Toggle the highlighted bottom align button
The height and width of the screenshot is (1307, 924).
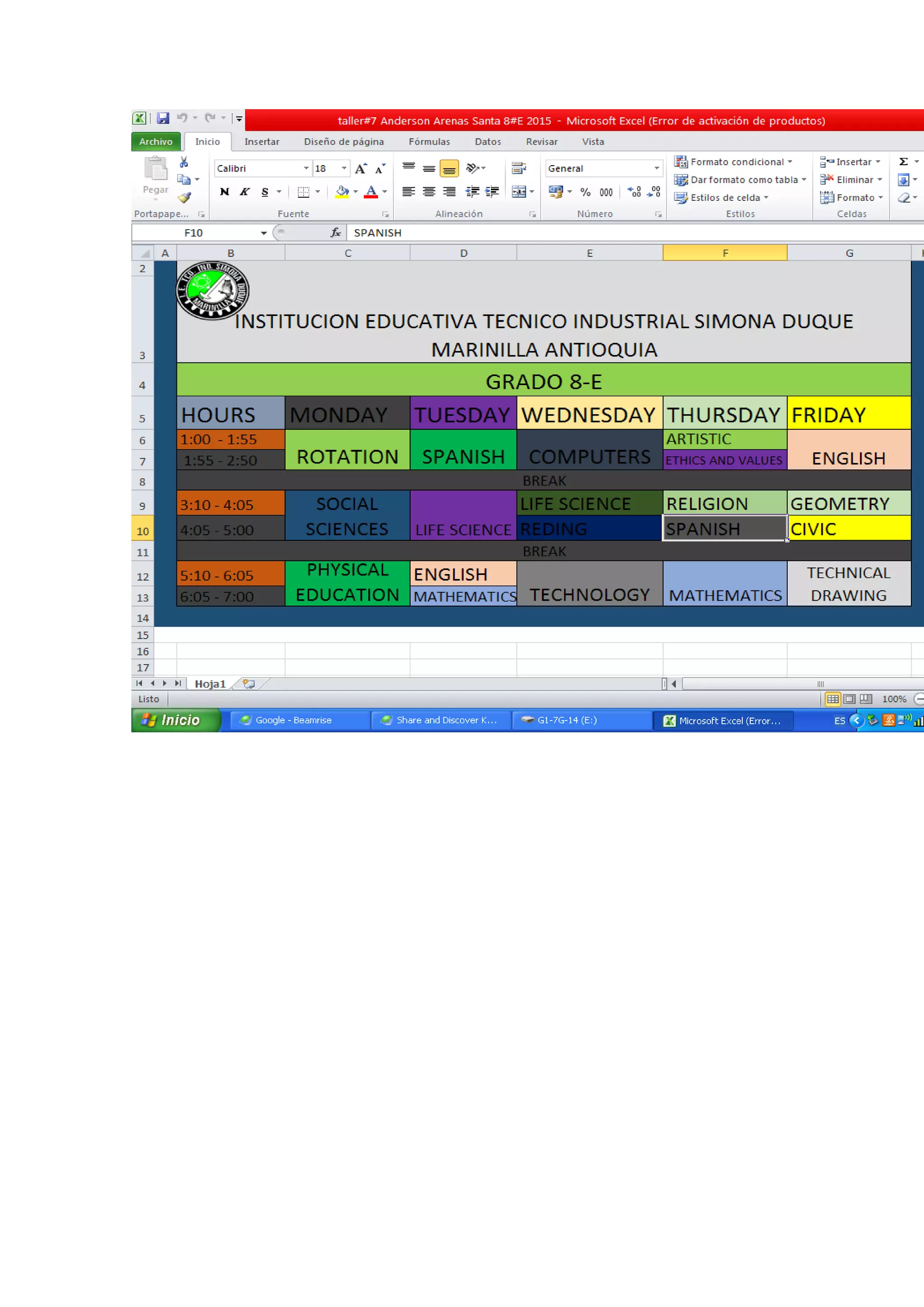click(449, 168)
